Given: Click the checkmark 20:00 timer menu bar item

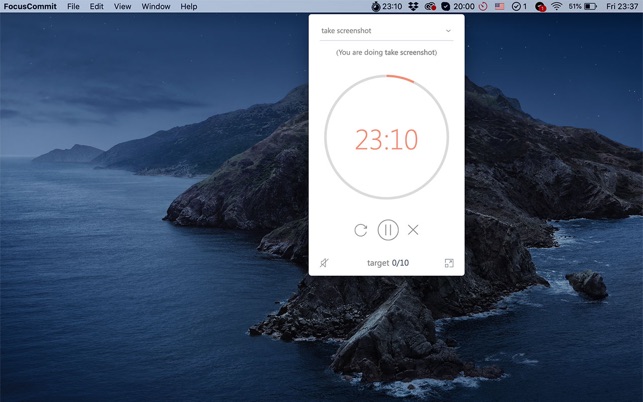Looking at the screenshot, I should tap(458, 7).
